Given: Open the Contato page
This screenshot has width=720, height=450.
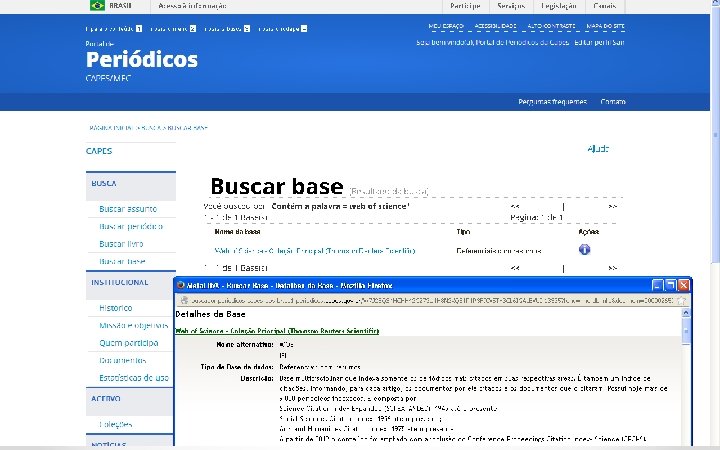Looking at the screenshot, I should click(613, 101).
